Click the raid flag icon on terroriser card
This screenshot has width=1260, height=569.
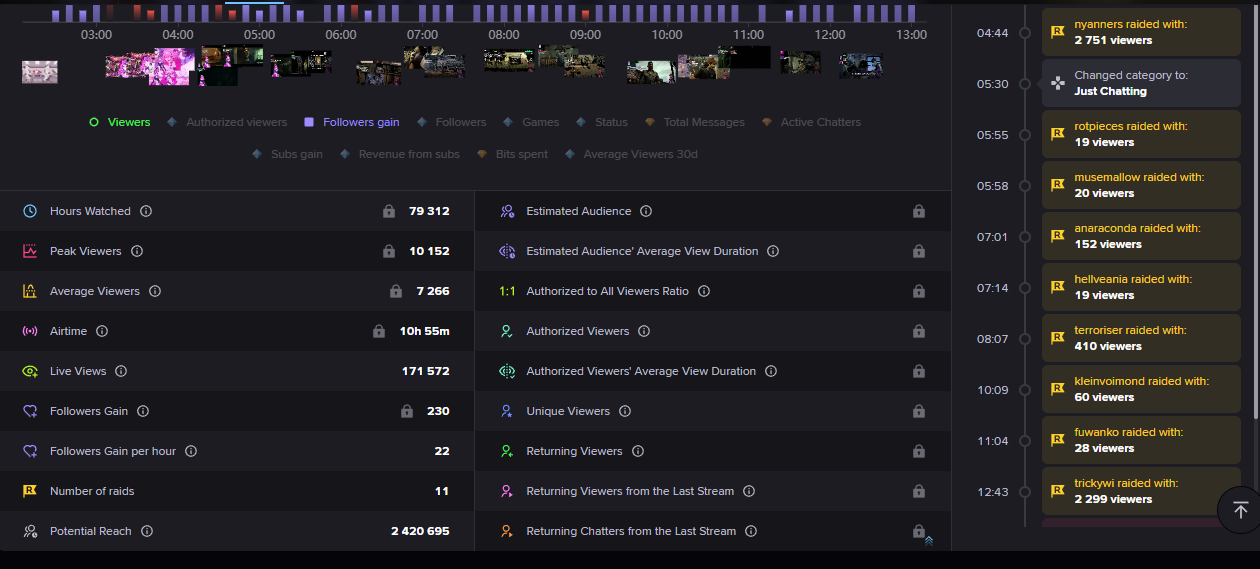tap(1058, 338)
